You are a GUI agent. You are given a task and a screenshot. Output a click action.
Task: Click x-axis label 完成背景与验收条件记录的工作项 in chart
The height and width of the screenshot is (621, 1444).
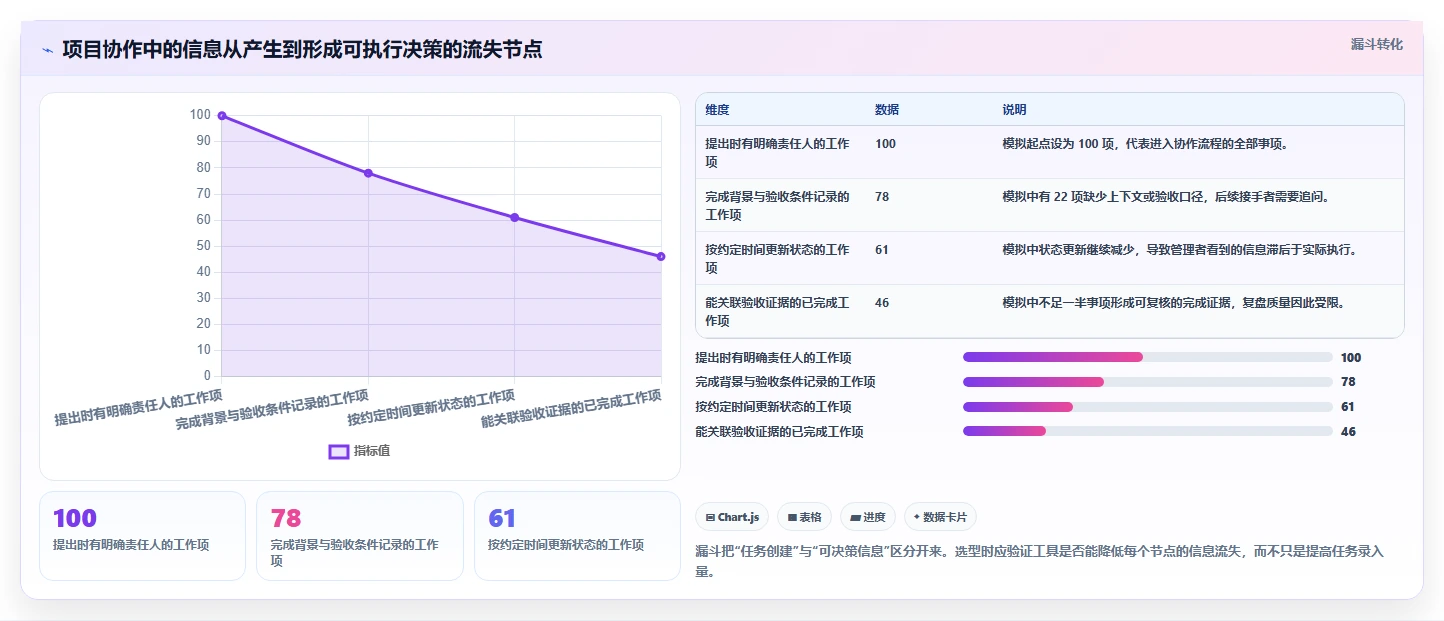(x=272, y=410)
